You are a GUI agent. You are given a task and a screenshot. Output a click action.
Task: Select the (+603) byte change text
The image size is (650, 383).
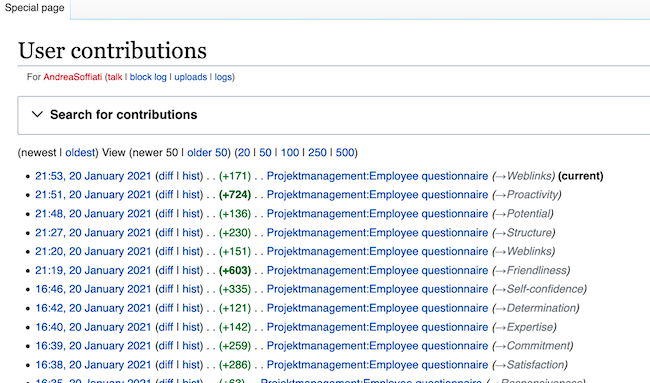235,271
